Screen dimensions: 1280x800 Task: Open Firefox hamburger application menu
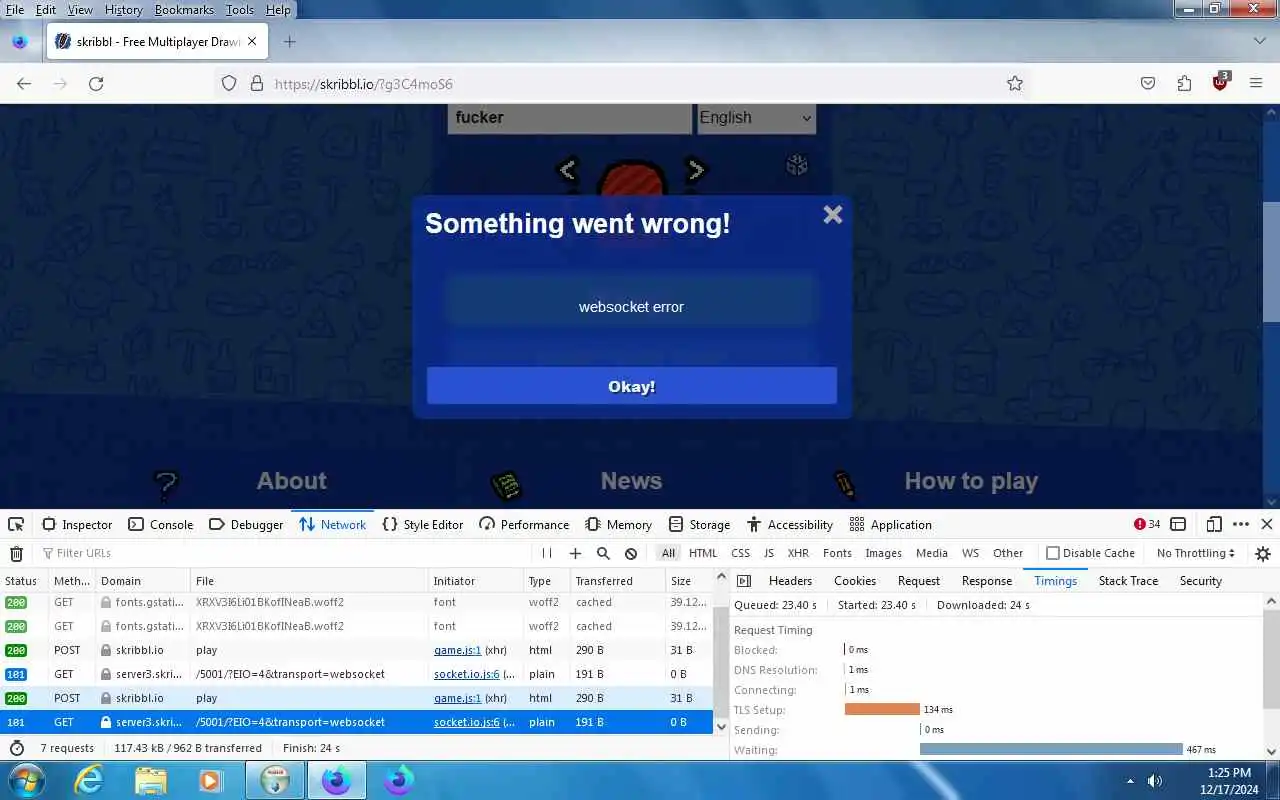pyautogui.click(x=1256, y=84)
